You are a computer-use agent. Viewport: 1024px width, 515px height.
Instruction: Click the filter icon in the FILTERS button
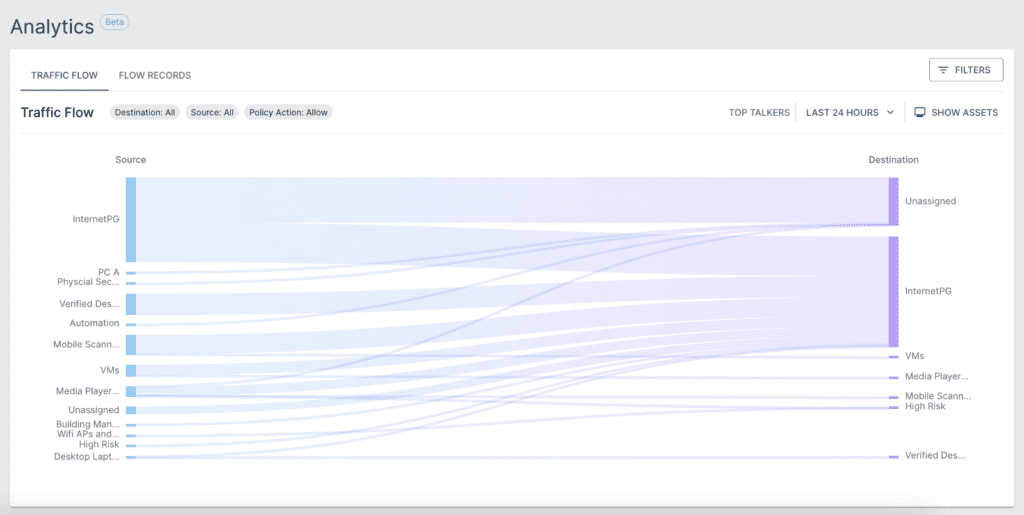tap(943, 70)
